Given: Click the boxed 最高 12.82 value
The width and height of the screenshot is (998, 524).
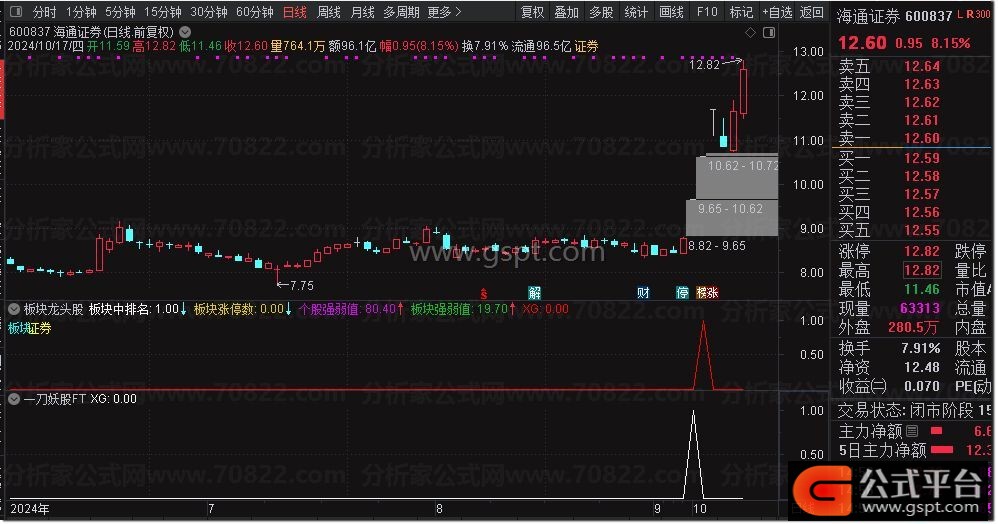Looking at the screenshot, I should (922, 270).
